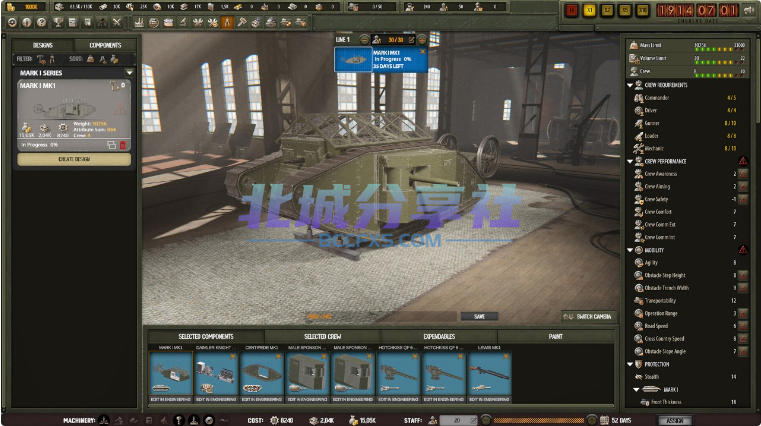Image resolution: width=761 pixels, height=426 pixels.
Task: Remove the Lewis MK1 component with its X
Action: (506, 356)
